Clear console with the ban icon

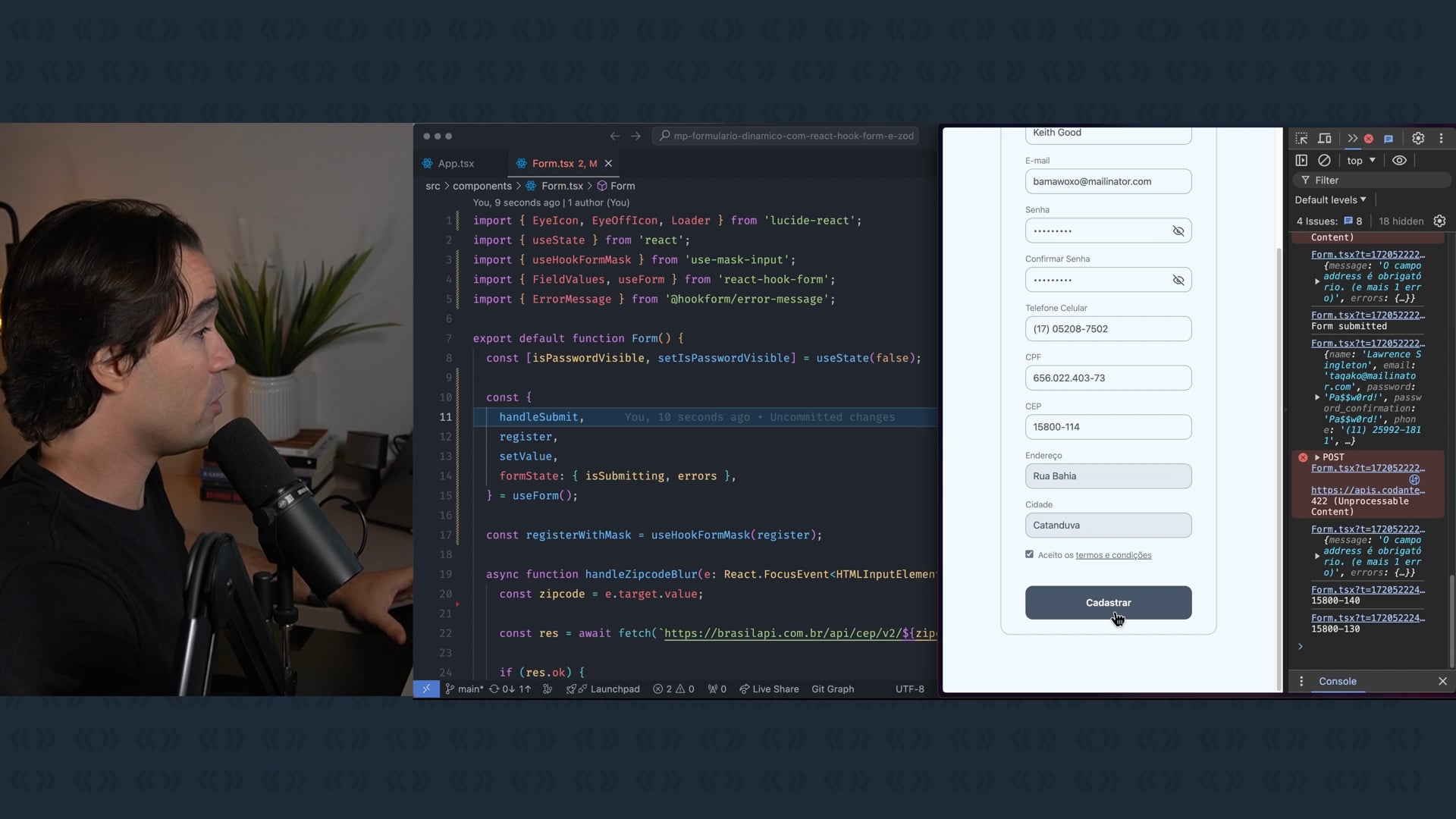coord(1324,161)
